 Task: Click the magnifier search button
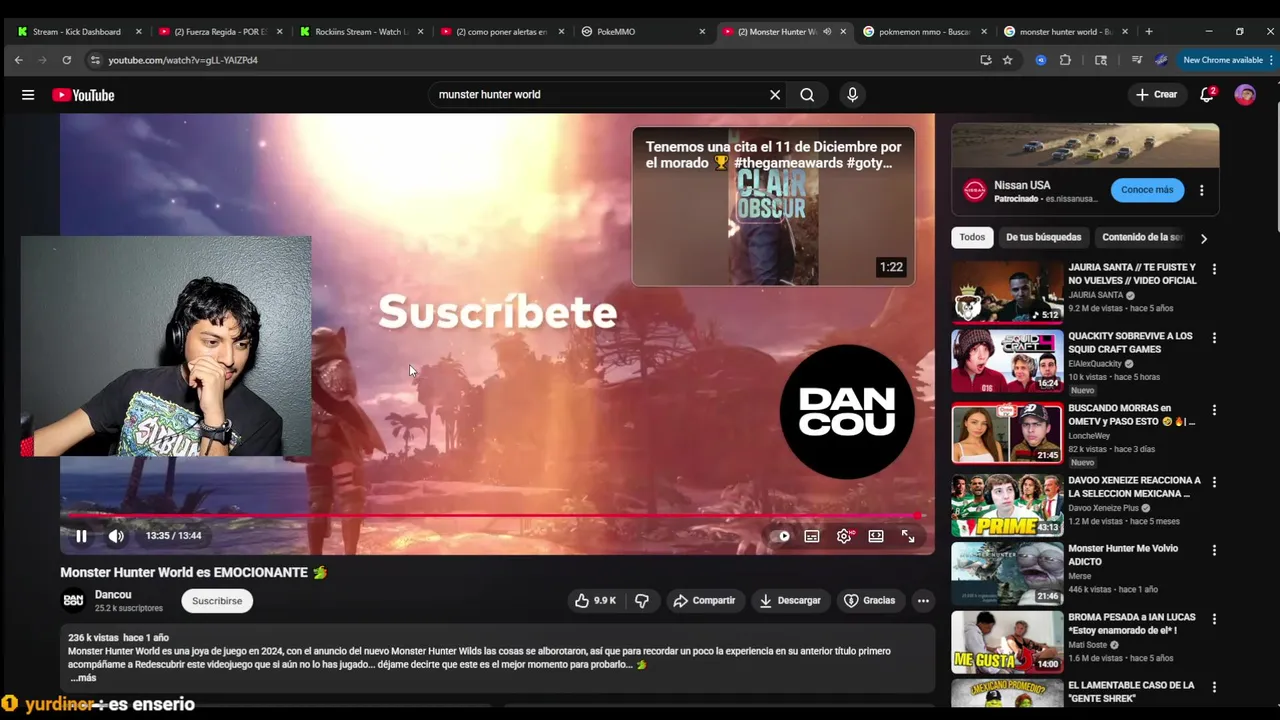point(807,95)
